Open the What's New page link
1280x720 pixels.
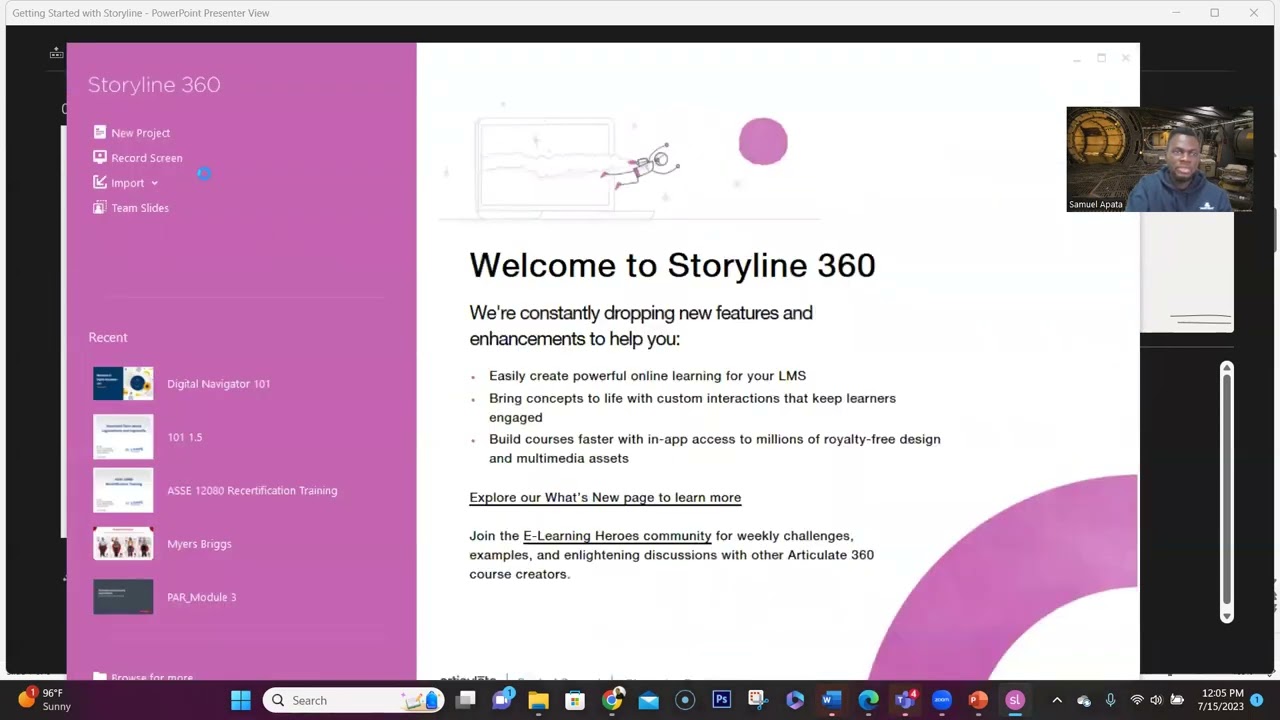coord(605,497)
